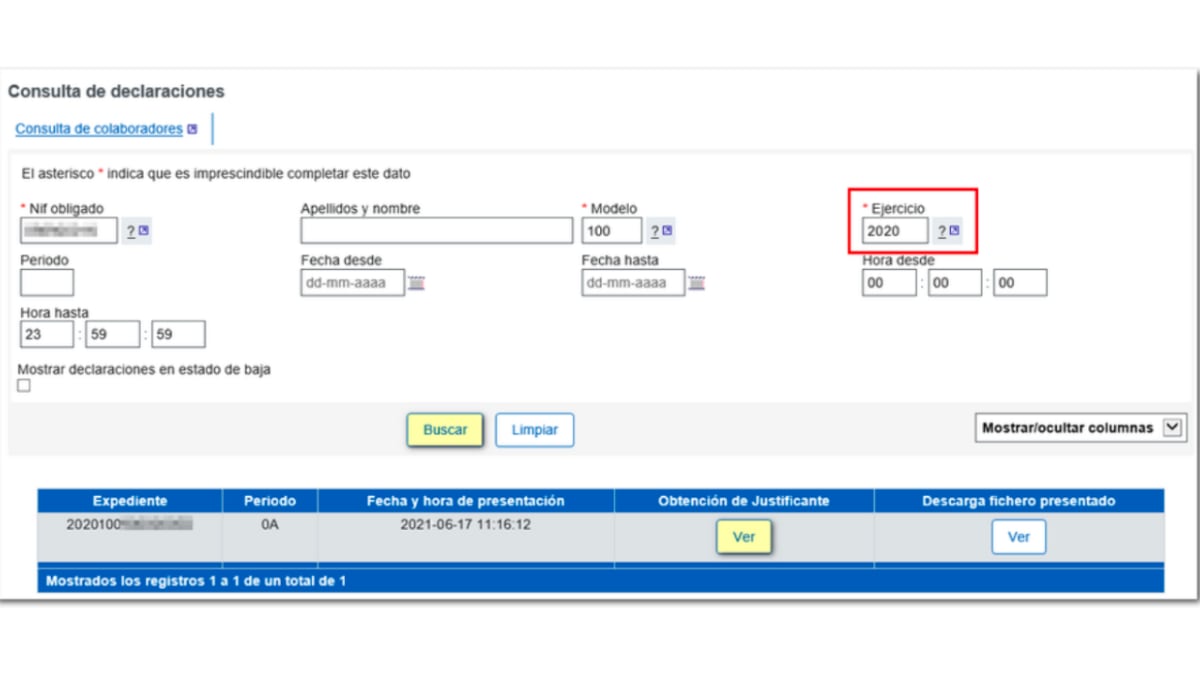Viewport: 1200px width, 675px height.
Task: Focus the Apellidos y nombre field
Action: coord(437,231)
